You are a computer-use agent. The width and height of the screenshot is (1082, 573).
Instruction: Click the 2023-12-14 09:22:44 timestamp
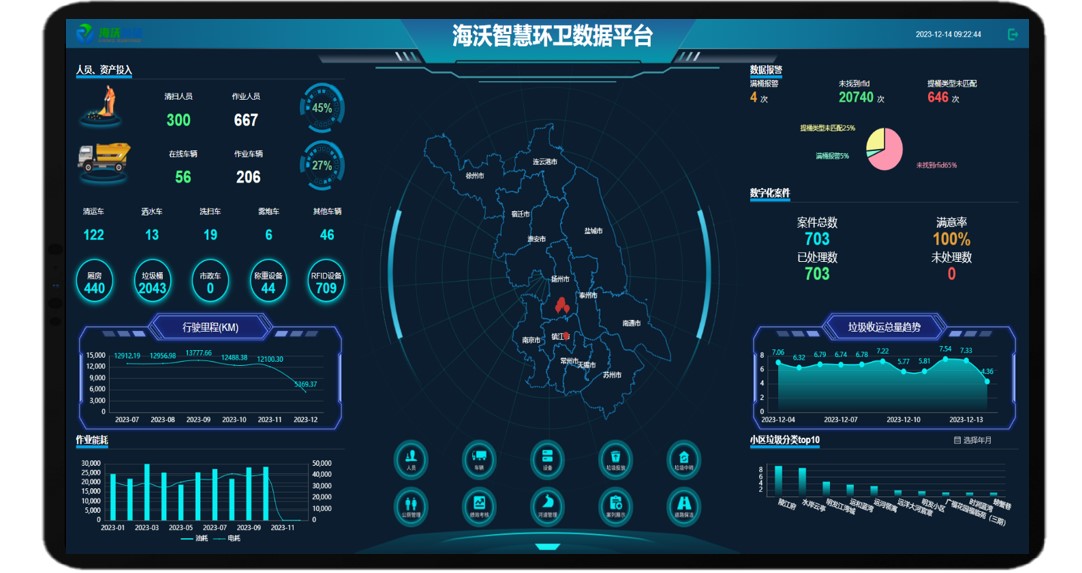coord(948,34)
